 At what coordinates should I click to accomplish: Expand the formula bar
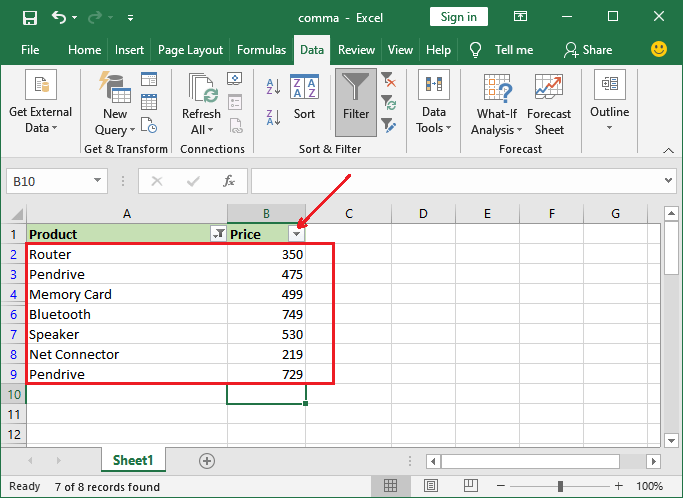click(x=668, y=180)
